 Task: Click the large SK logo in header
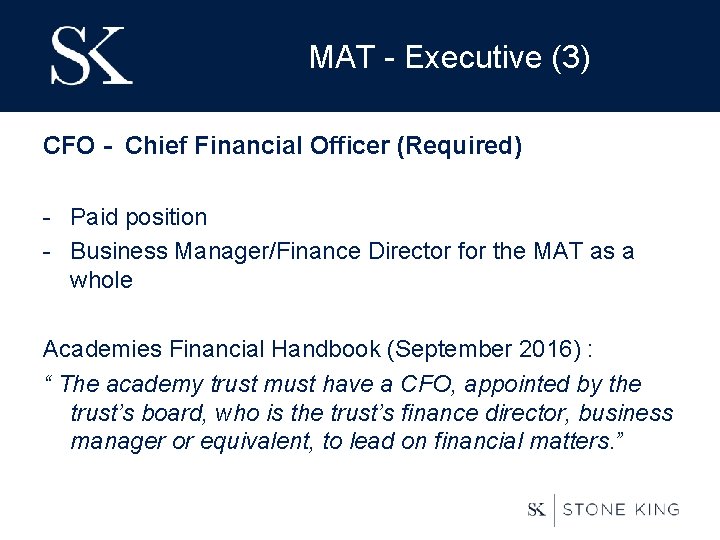[91, 56]
